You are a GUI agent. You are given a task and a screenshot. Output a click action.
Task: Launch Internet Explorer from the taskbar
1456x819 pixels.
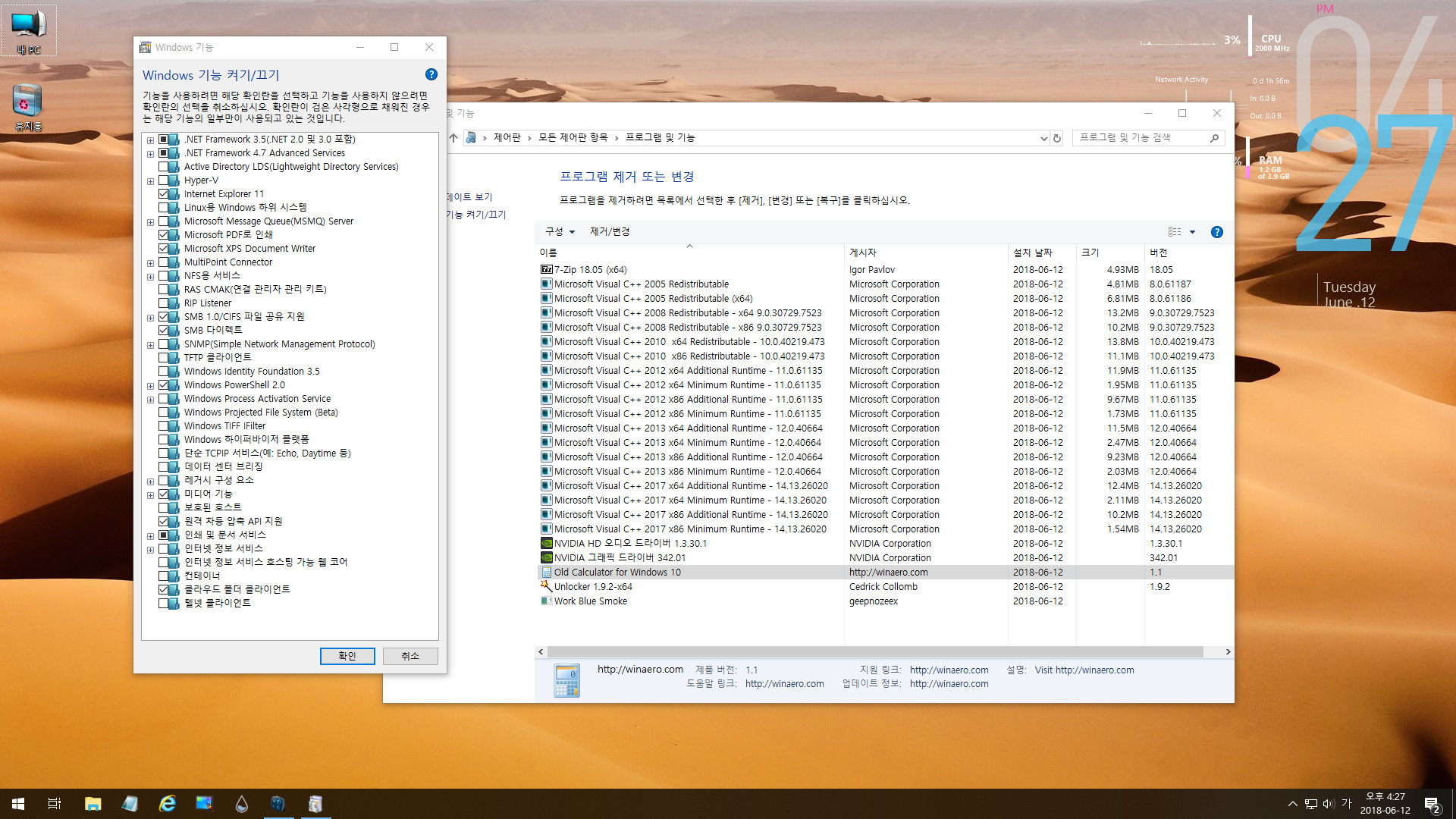[167, 804]
